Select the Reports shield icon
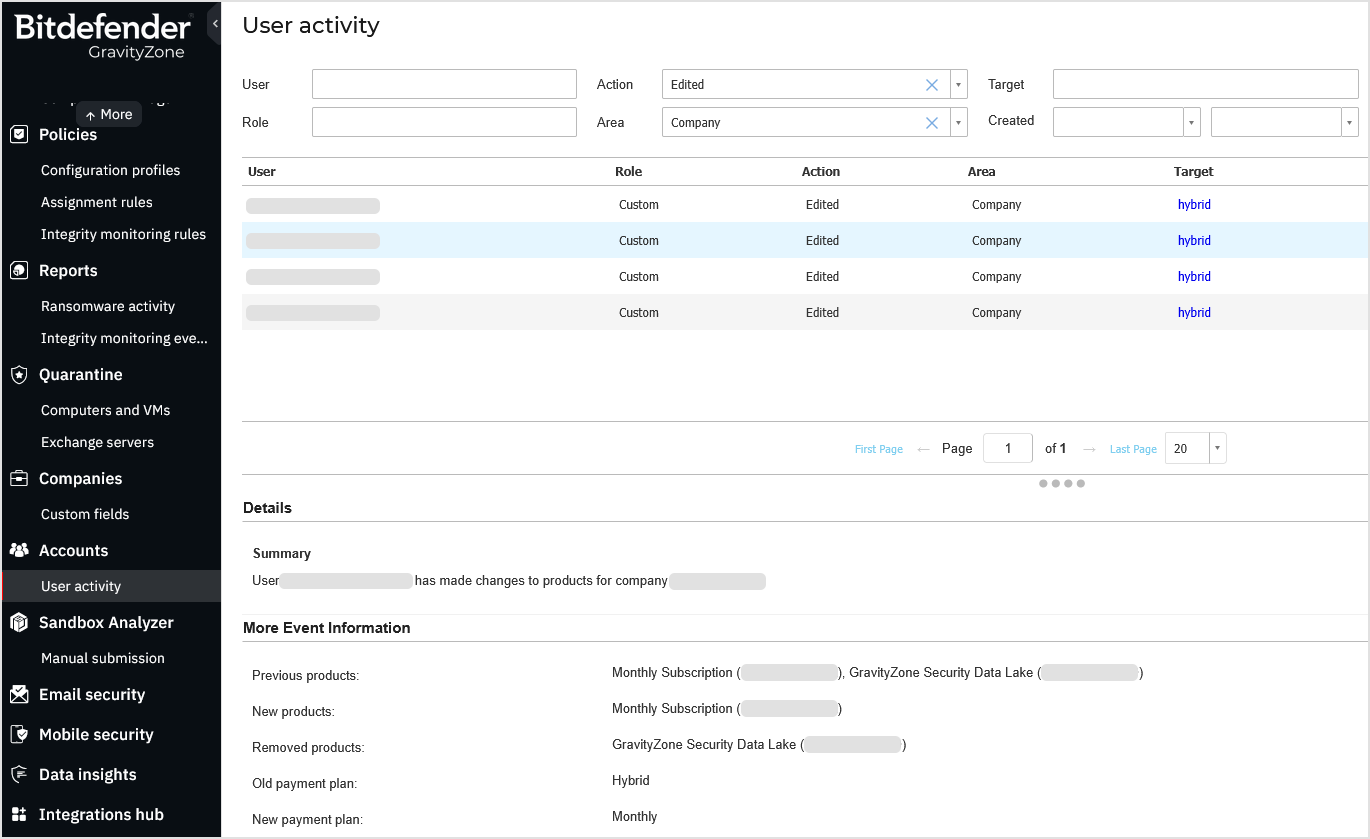Viewport: 1370px width, 839px height. 21,270
